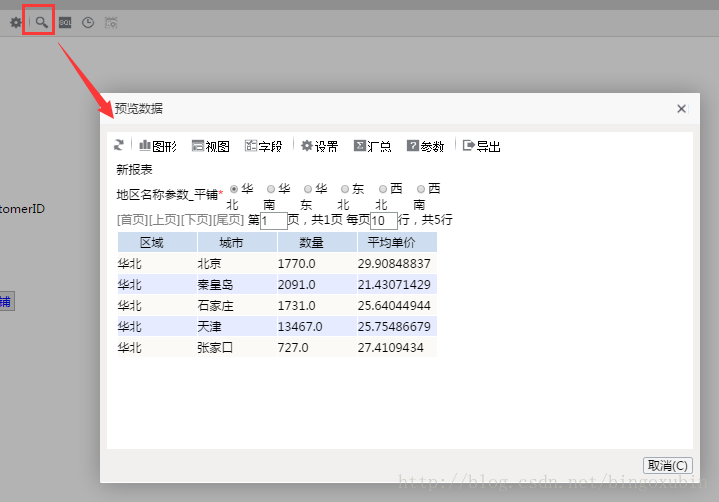The height and width of the screenshot is (502, 719).
Task: Click the average price 21.43071429
Action: click(x=394, y=285)
